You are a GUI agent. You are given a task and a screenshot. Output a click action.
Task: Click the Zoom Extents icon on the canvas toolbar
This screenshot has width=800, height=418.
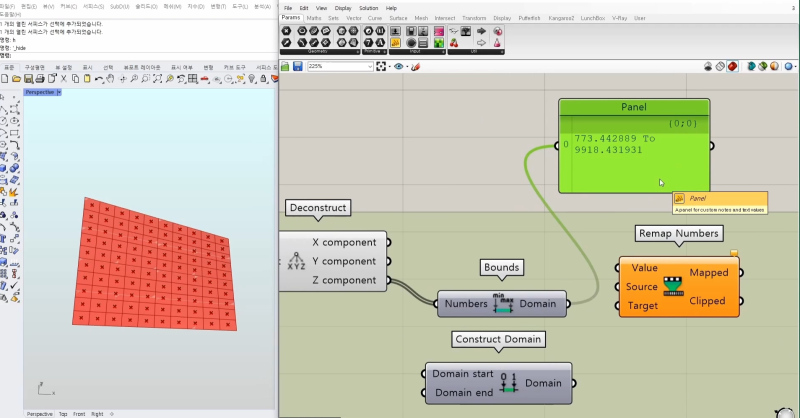pos(381,66)
